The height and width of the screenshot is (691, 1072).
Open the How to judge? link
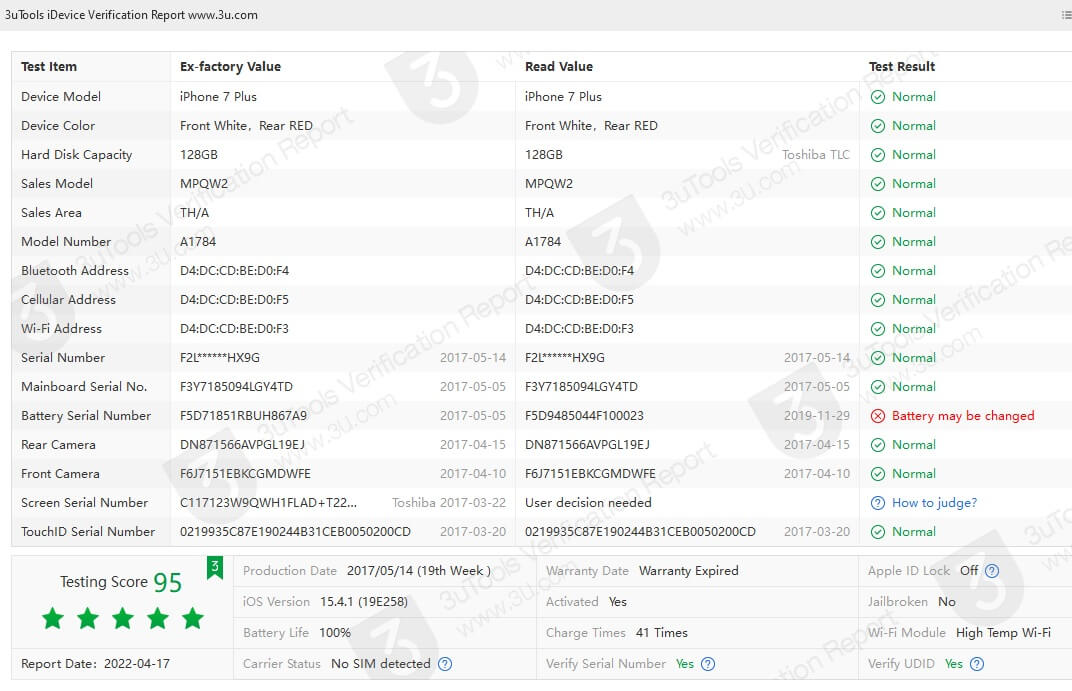(934, 503)
